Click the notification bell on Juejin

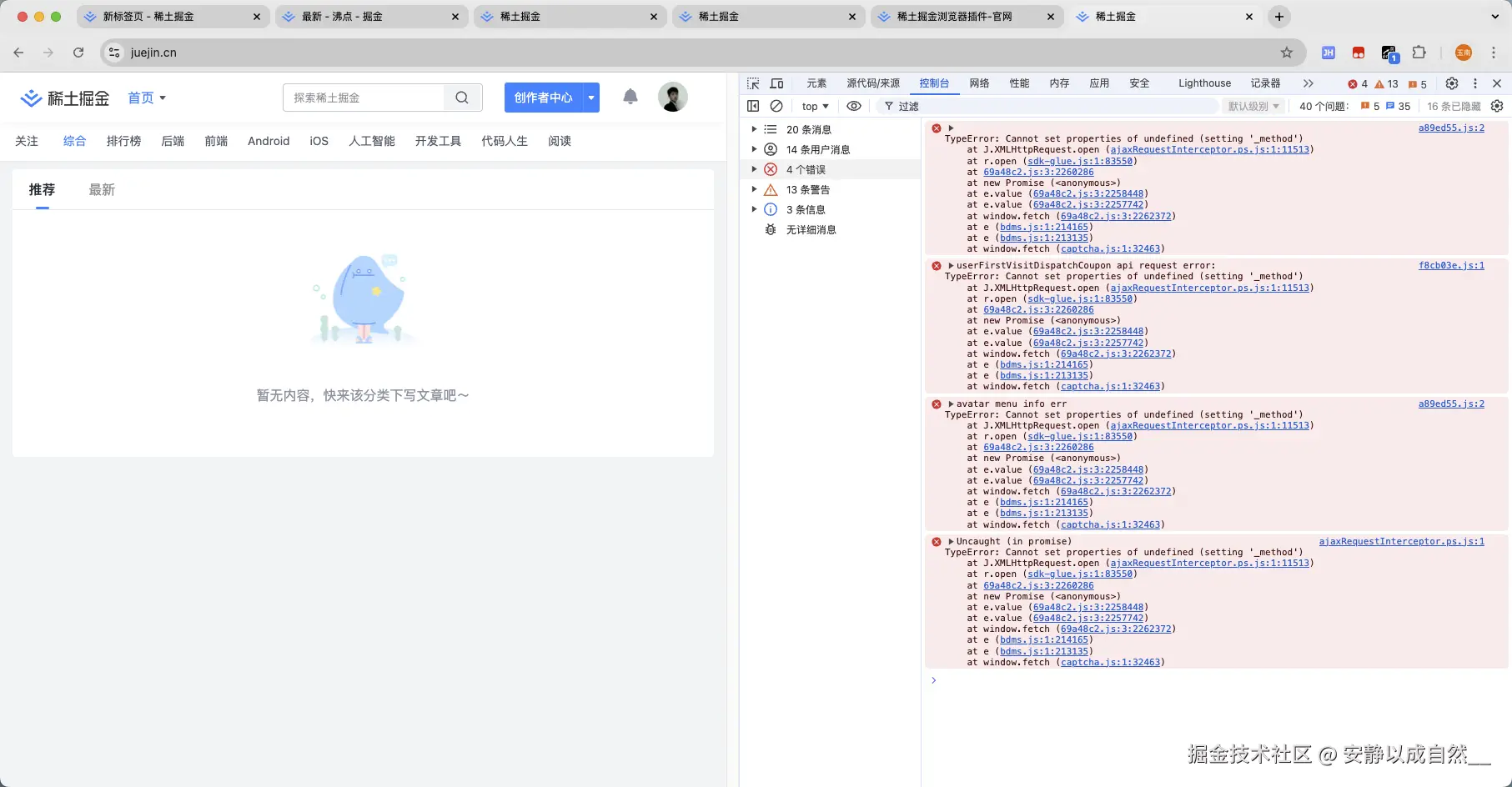[630, 98]
